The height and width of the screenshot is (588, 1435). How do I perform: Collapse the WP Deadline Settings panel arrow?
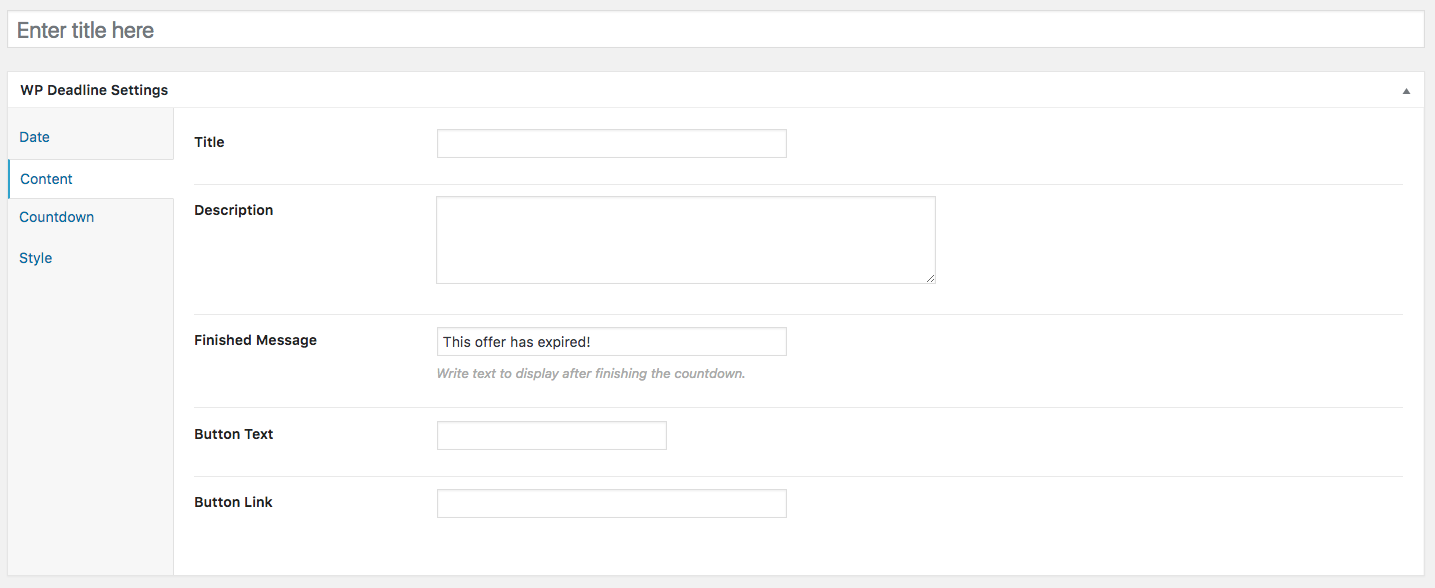pos(1406,91)
